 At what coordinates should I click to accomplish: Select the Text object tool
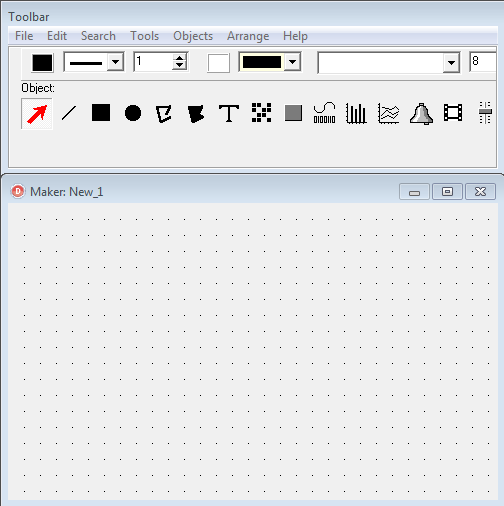229,113
